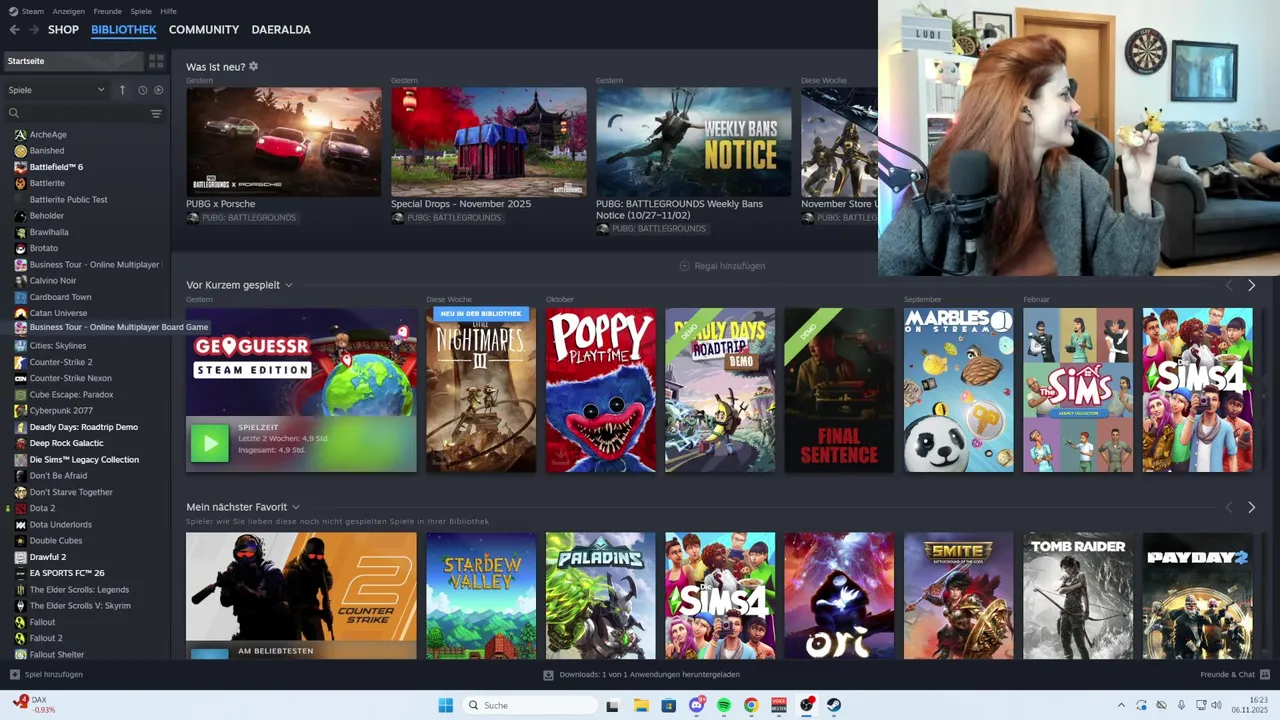
Task: Show hidden system tray icons chevron
Action: pos(1121,705)
